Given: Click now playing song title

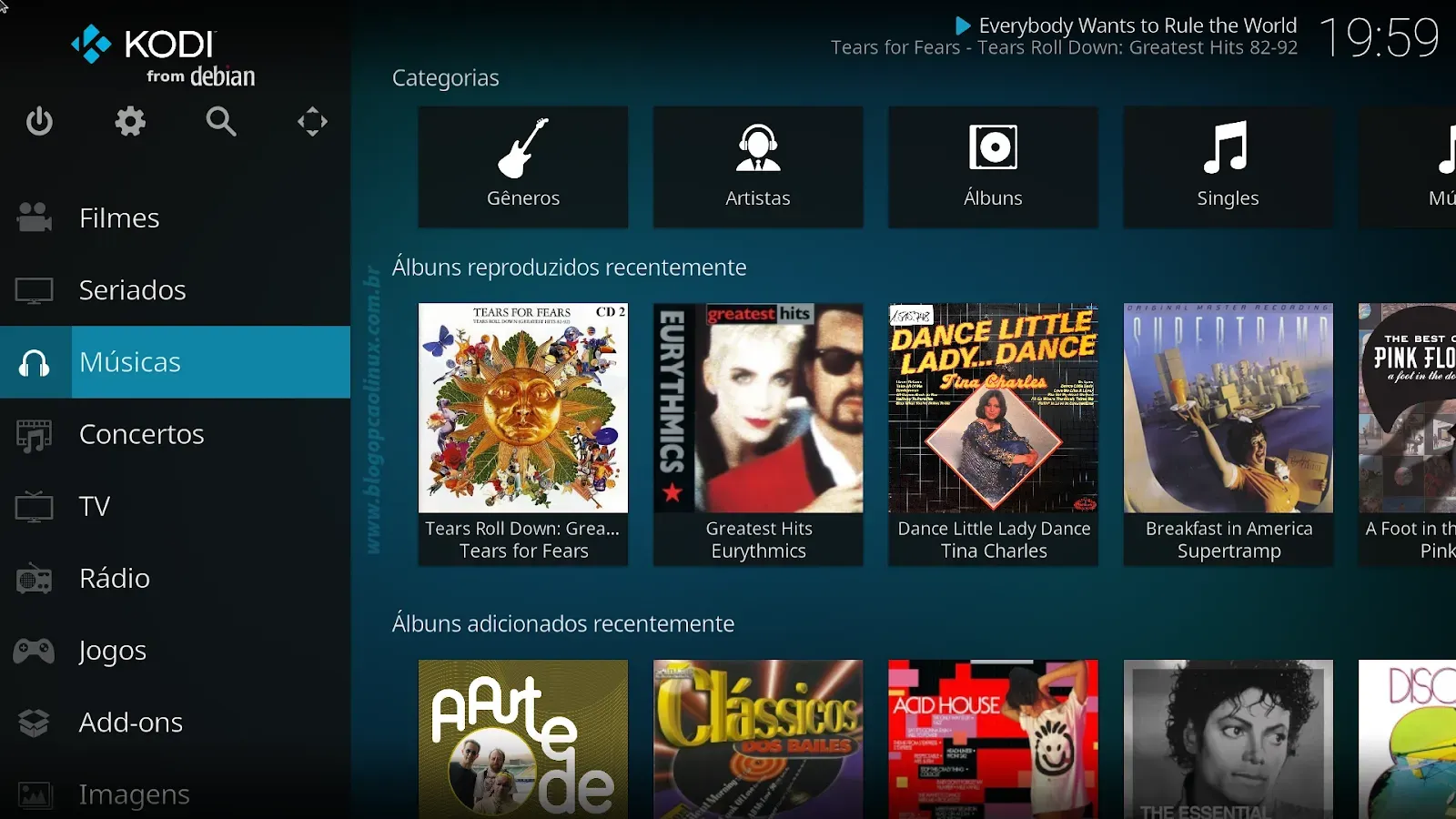Looking at the screenshot, I should tap(1137, 25).
